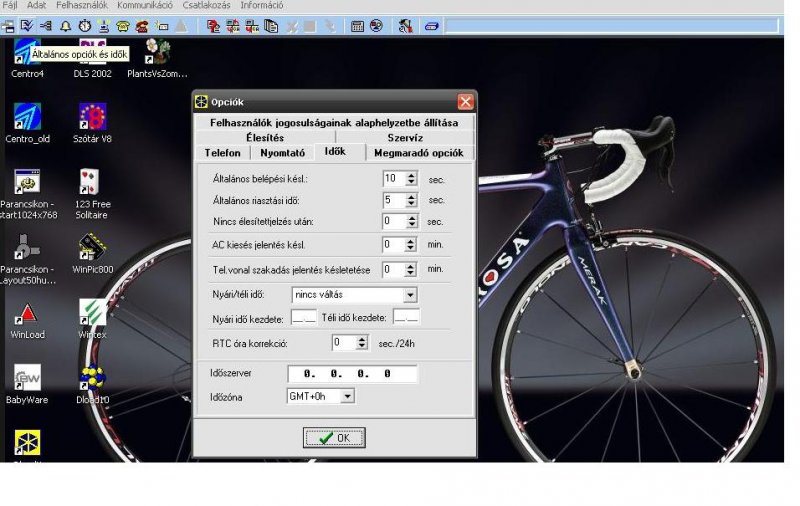Switch to the Szervíz tab
The width and height of the screenshot is (800, 506).
405,138
